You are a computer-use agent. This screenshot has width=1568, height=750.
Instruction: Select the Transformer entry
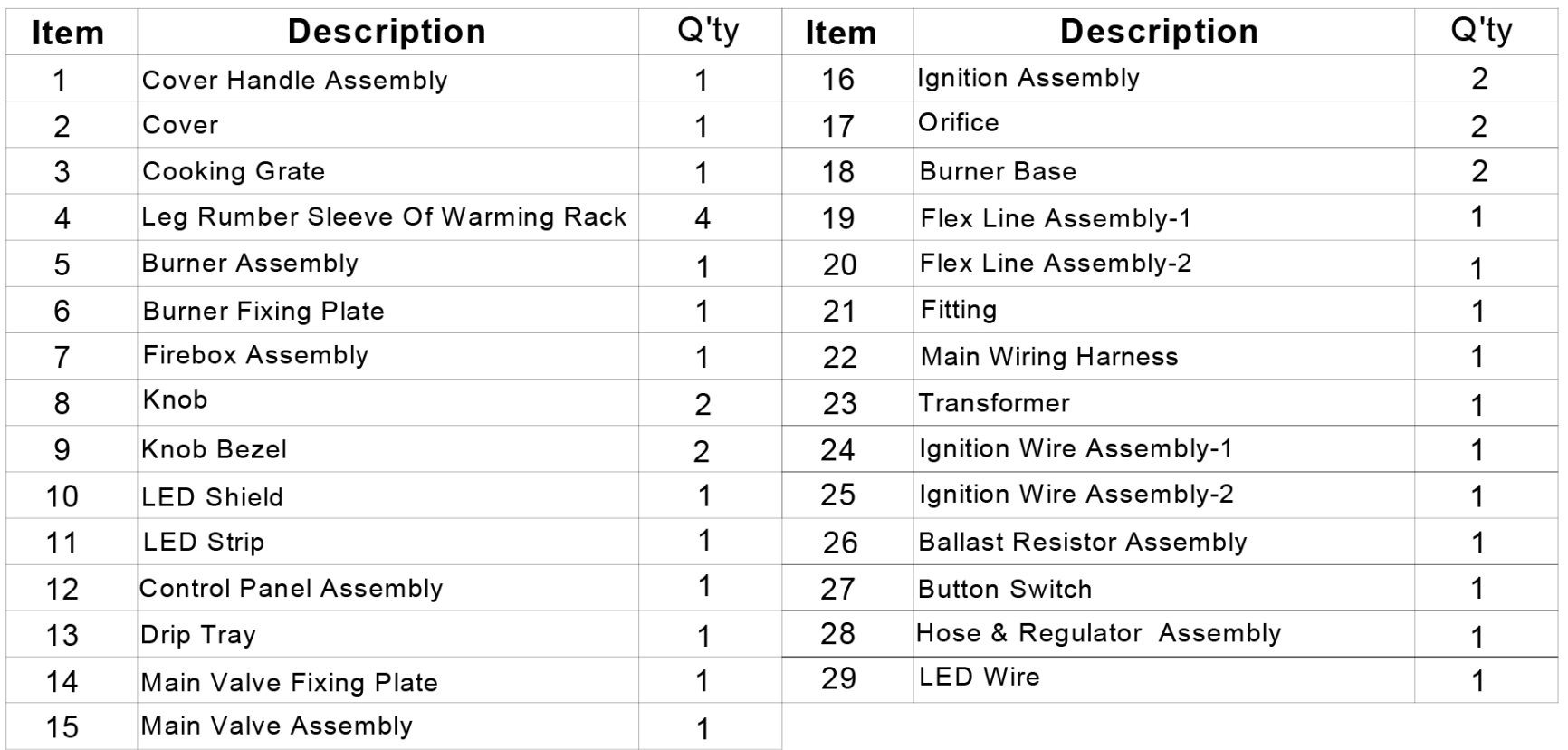click(x=993, y=403)
